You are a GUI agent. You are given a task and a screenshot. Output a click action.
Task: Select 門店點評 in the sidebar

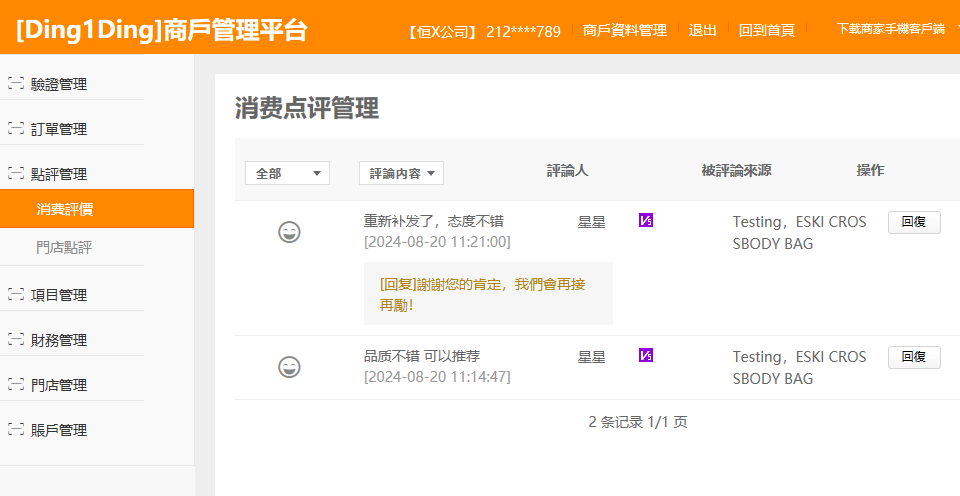pos(65,246)
